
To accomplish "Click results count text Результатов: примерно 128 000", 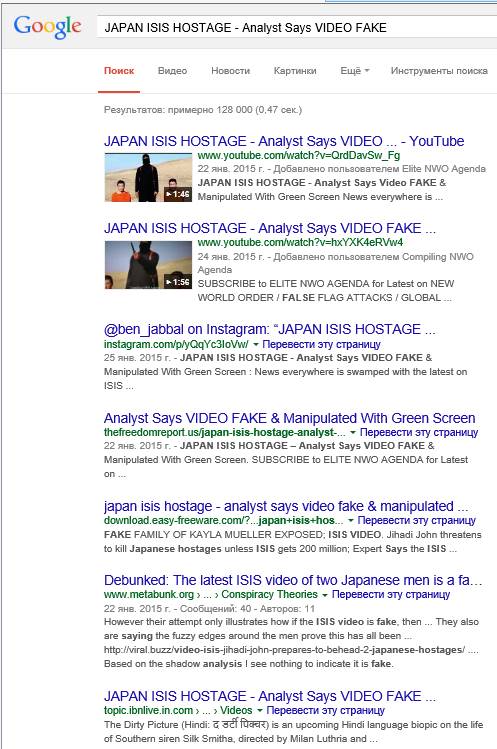I will [203, 110].
